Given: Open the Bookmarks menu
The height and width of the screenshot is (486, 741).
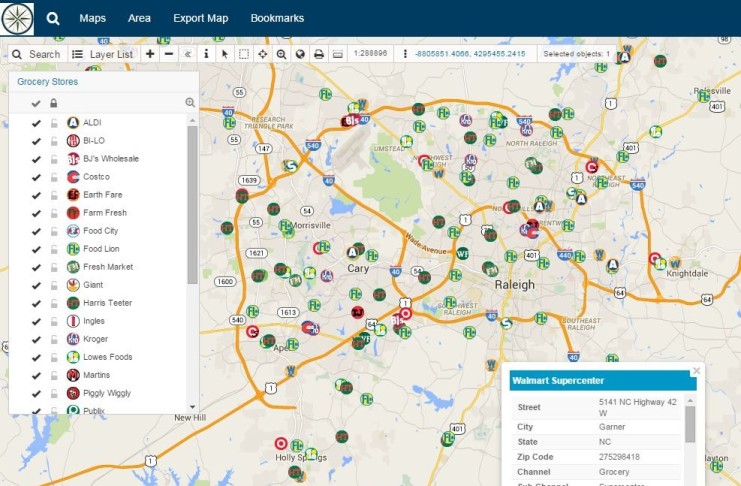Looking at the screenshot, I should (x=277, y=18).
